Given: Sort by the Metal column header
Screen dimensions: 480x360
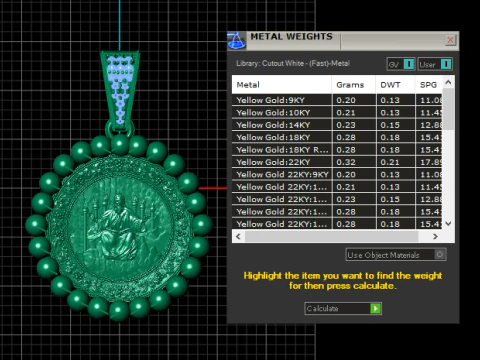Looking at the screenshot, I should [x=282, y=85].
